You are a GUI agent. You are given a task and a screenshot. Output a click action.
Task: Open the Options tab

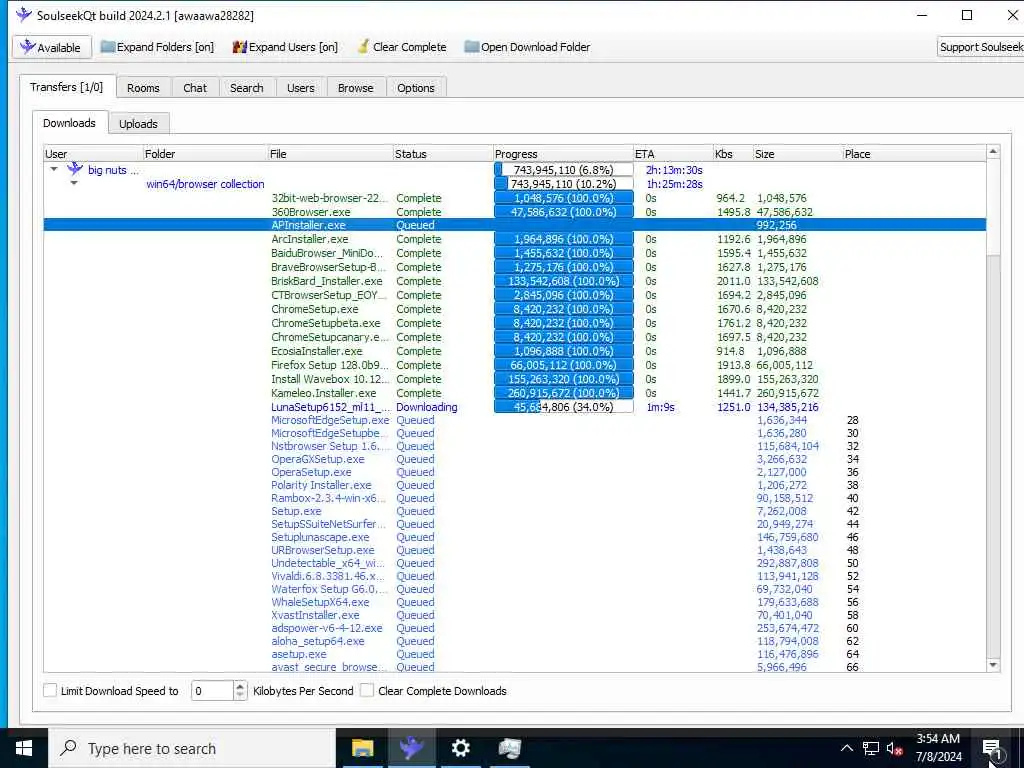click(415, 88)
